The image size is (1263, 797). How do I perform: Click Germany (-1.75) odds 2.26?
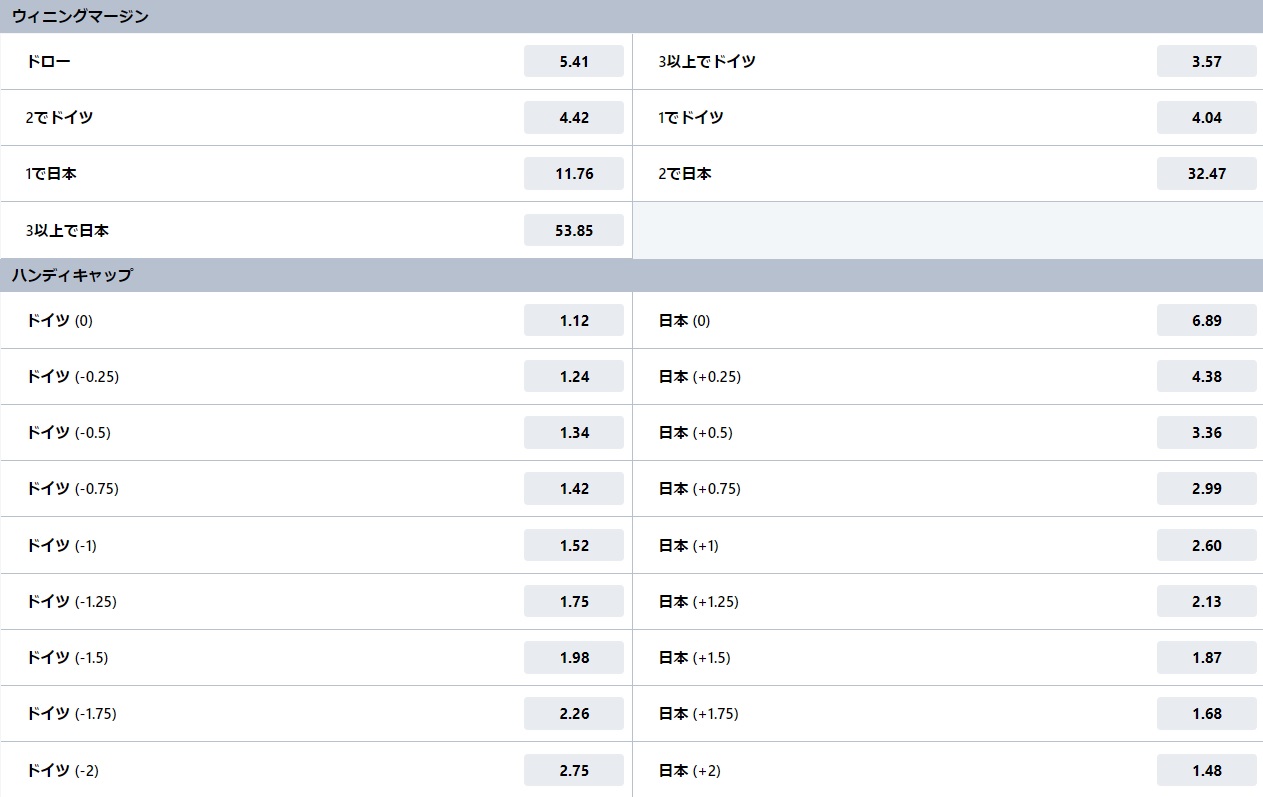(x=574, y=713)
